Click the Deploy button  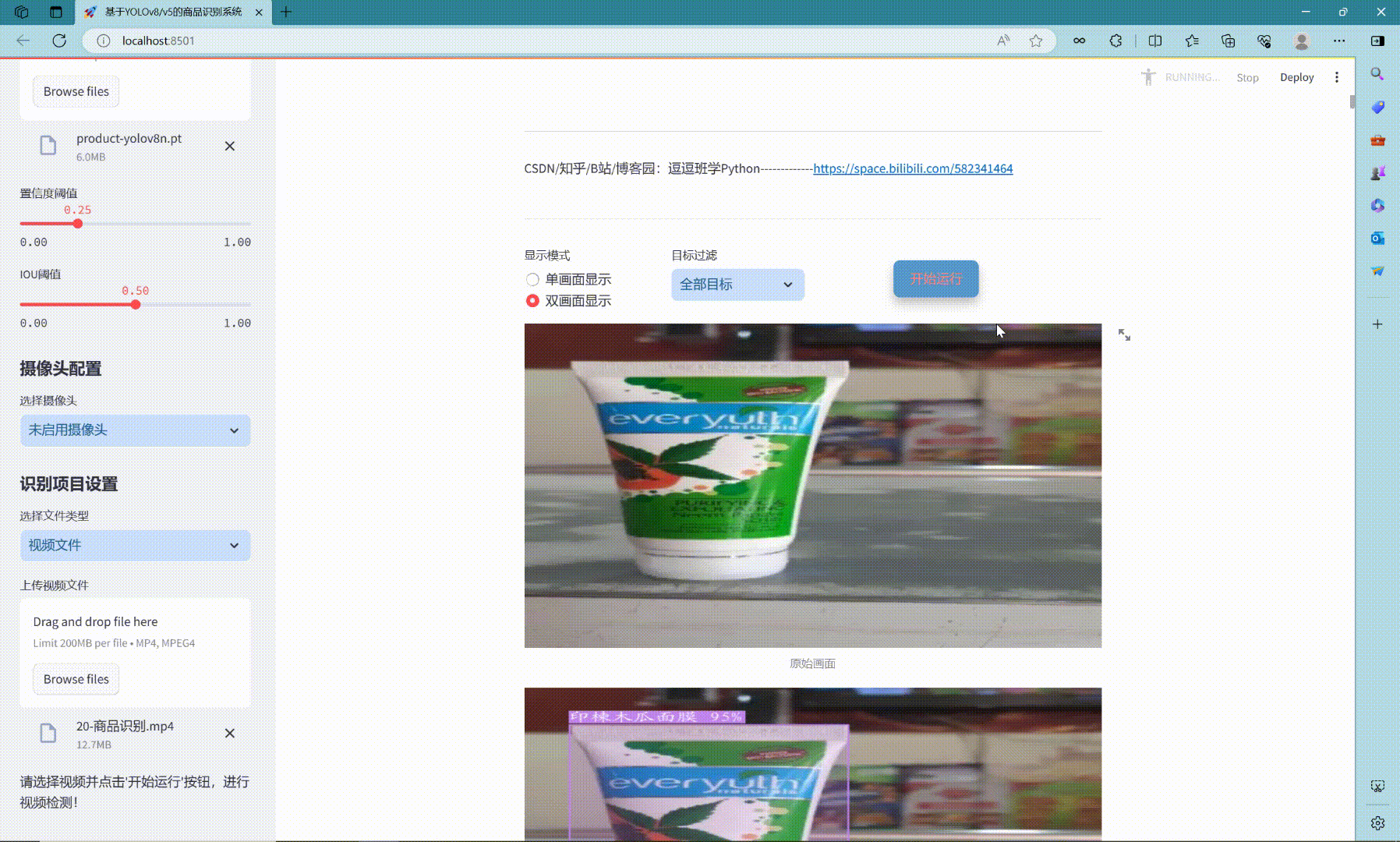[1297, 77]
